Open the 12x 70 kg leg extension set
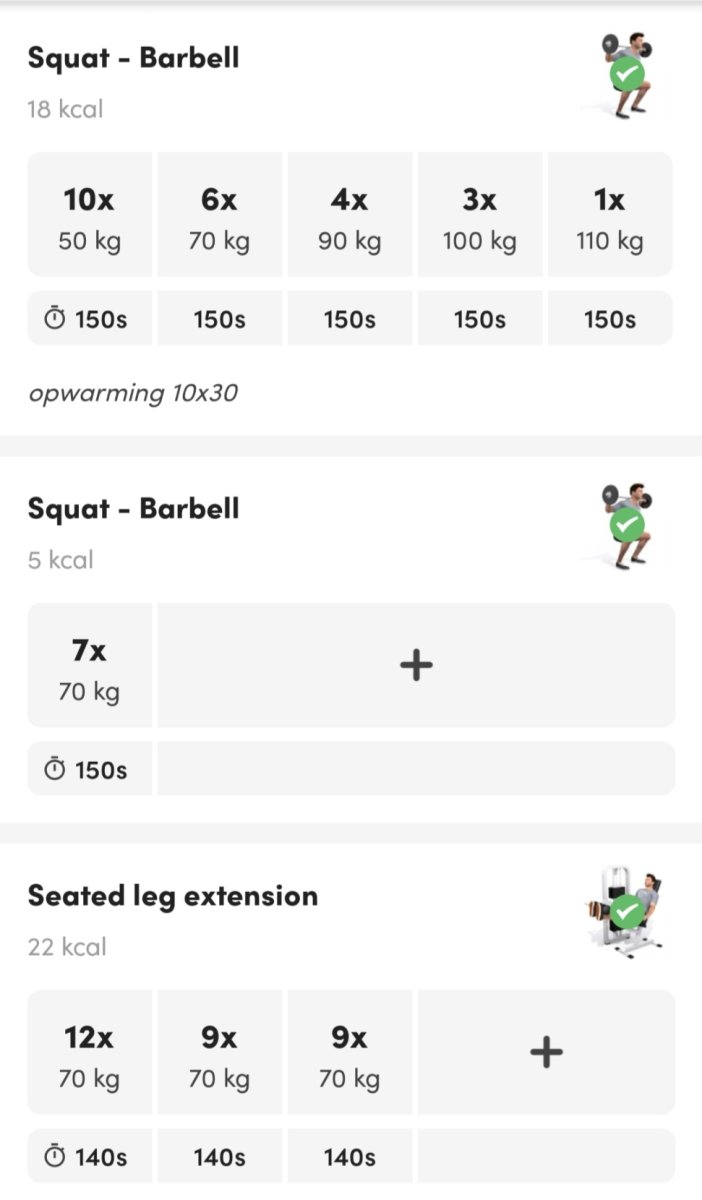Screen dimensions: 702x1200 click(89, 1052)
